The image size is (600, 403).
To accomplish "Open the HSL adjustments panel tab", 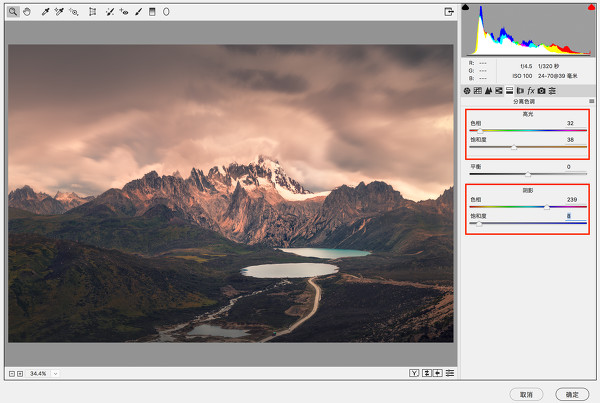I will [x=499, y=91].
